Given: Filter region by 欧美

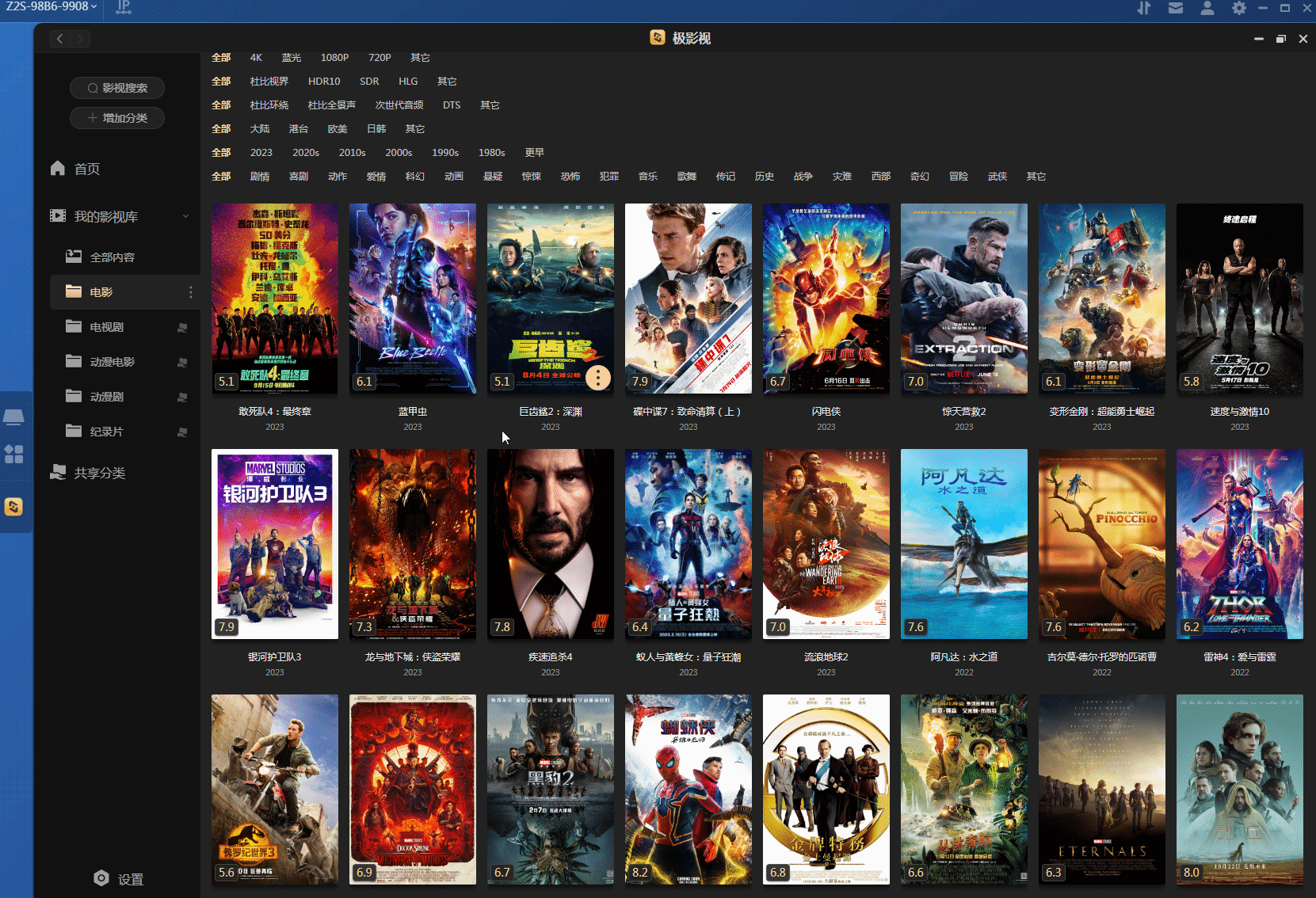Looking at the screenshot, I should [x=338, y=129].
